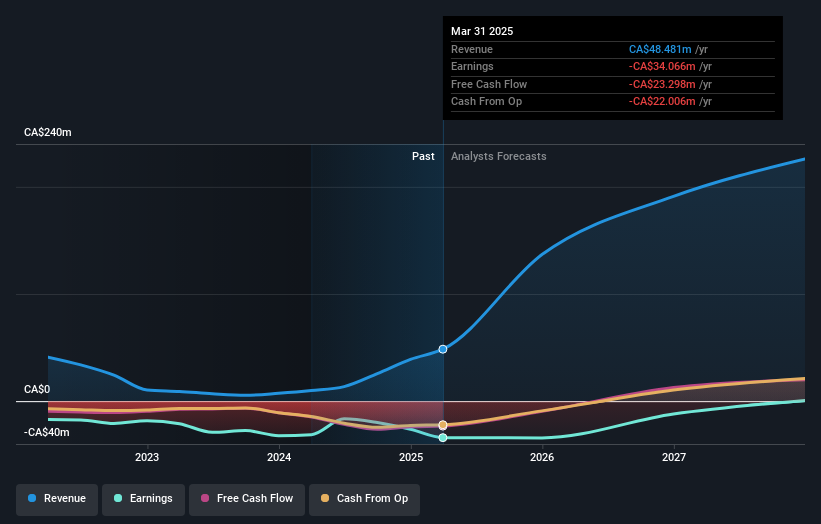821x524 pixels.
Task: Click the -CA$40m y-axis label
Action: 47,432
